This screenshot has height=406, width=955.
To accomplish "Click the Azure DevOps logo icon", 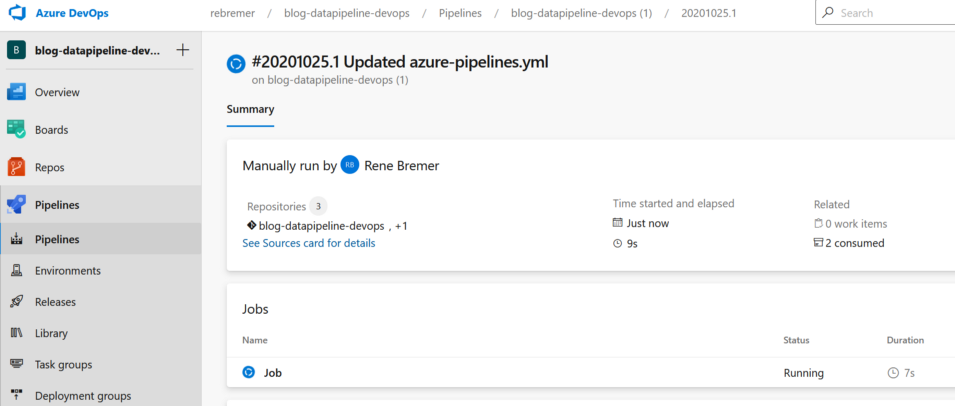I will 17,13.
